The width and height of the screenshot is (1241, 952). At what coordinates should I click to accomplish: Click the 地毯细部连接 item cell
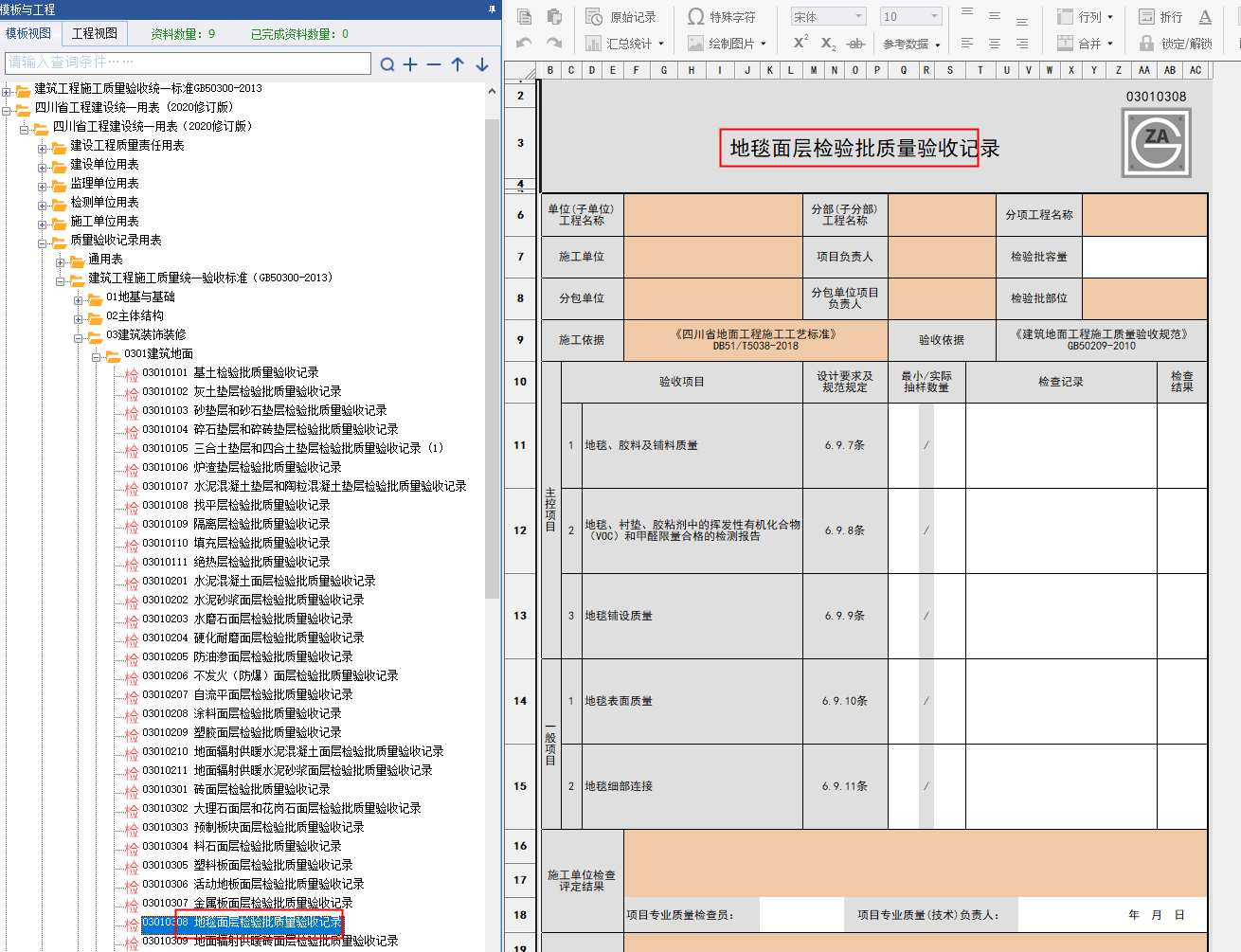tap(692, 786)
